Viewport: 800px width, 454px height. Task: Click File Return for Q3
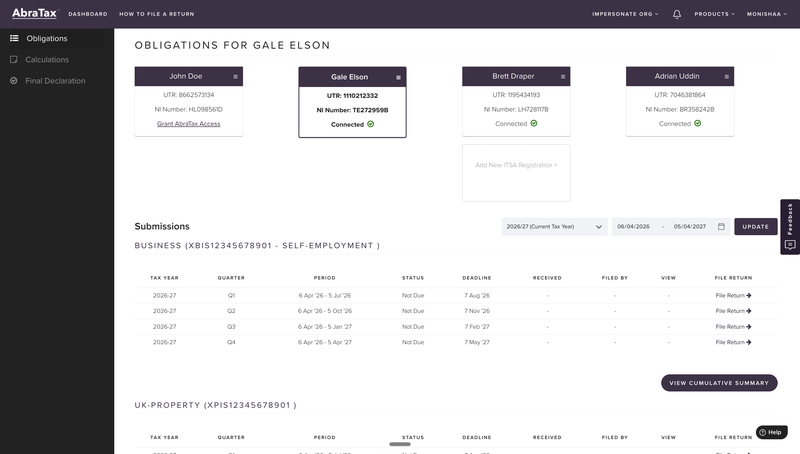pyautogui.click(x=733, y=326)
